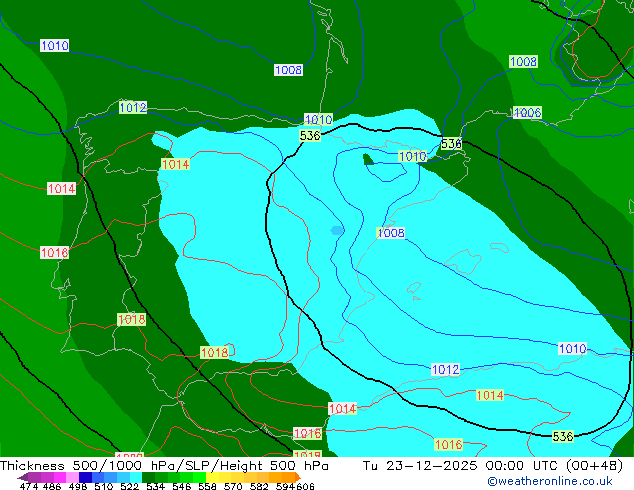Click the legend value 474

pyautogui.click(x=29, y=486)
